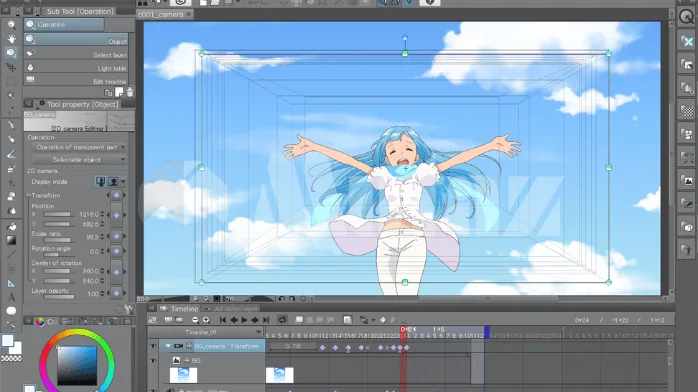Toggle keyframe for Transform row

click(117, 195)
